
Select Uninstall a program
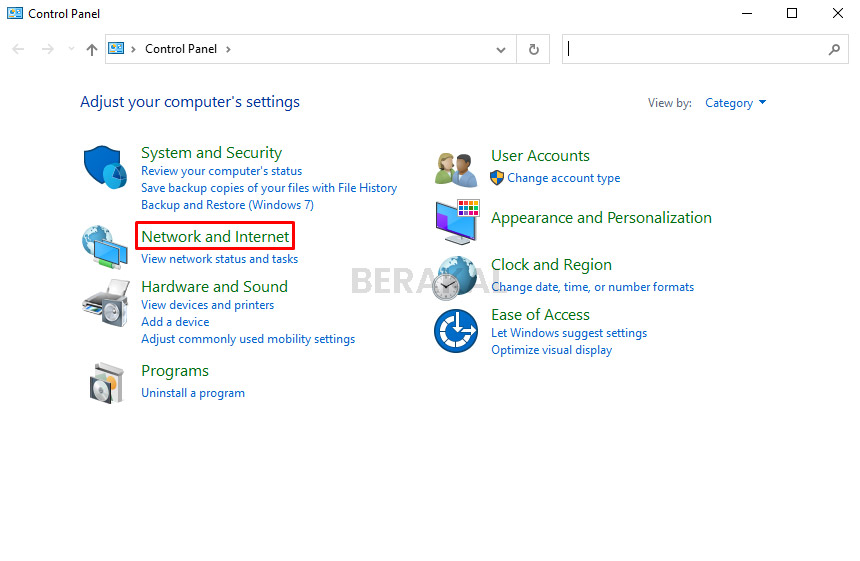pos(193,393)
